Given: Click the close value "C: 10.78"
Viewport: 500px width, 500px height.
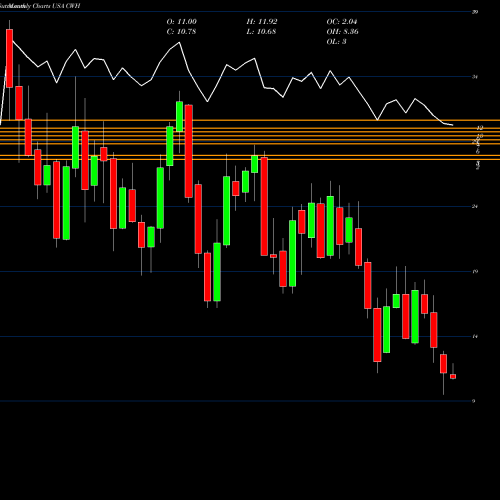Looking at the screenshot, I should click(x=181, y=32).
